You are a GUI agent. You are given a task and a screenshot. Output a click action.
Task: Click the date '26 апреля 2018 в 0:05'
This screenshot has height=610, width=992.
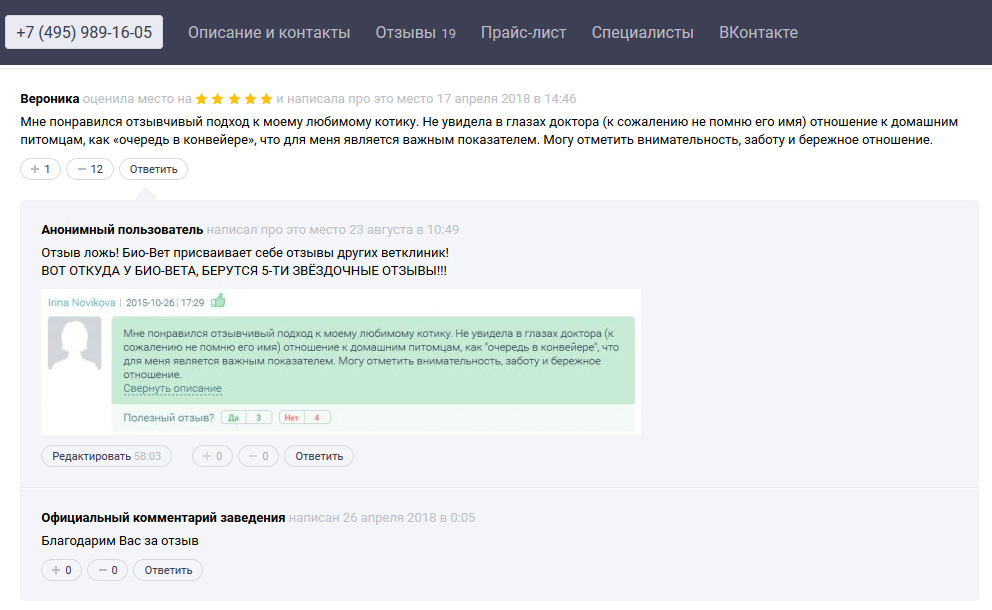pyautogui.click(x=409, y=518)
